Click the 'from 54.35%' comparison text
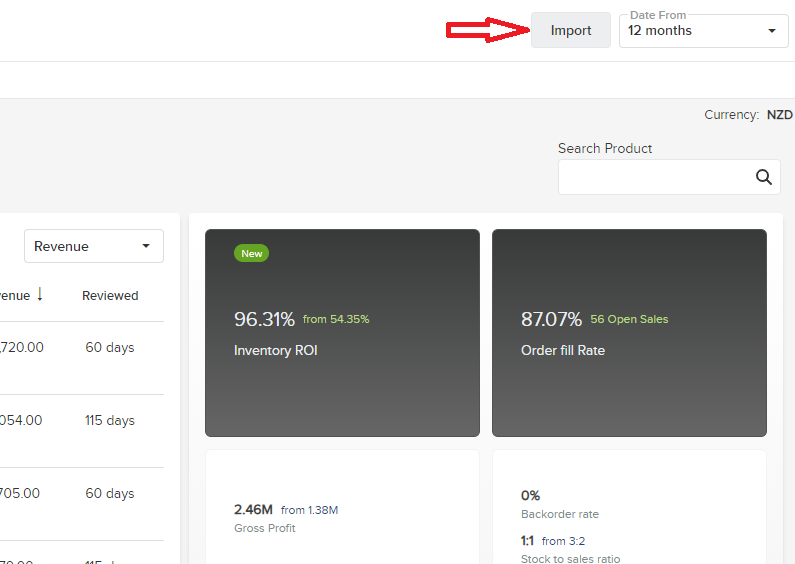Screen dimensions: 795x564 point(336,320)
